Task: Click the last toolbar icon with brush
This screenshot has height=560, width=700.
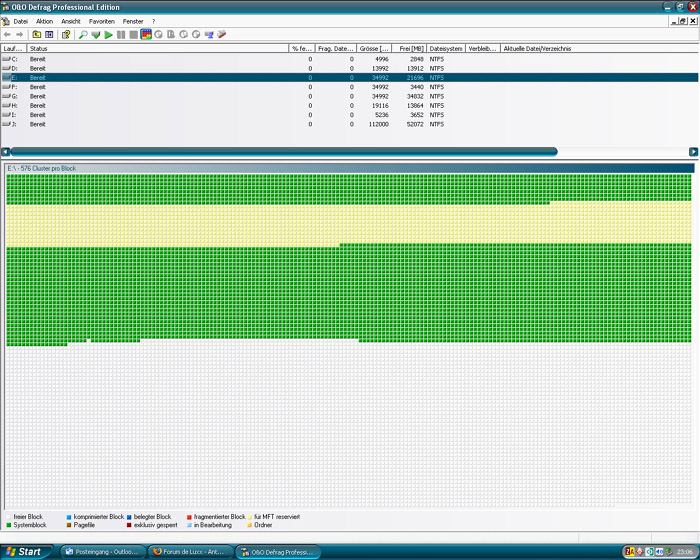Action: click(221, 34)
